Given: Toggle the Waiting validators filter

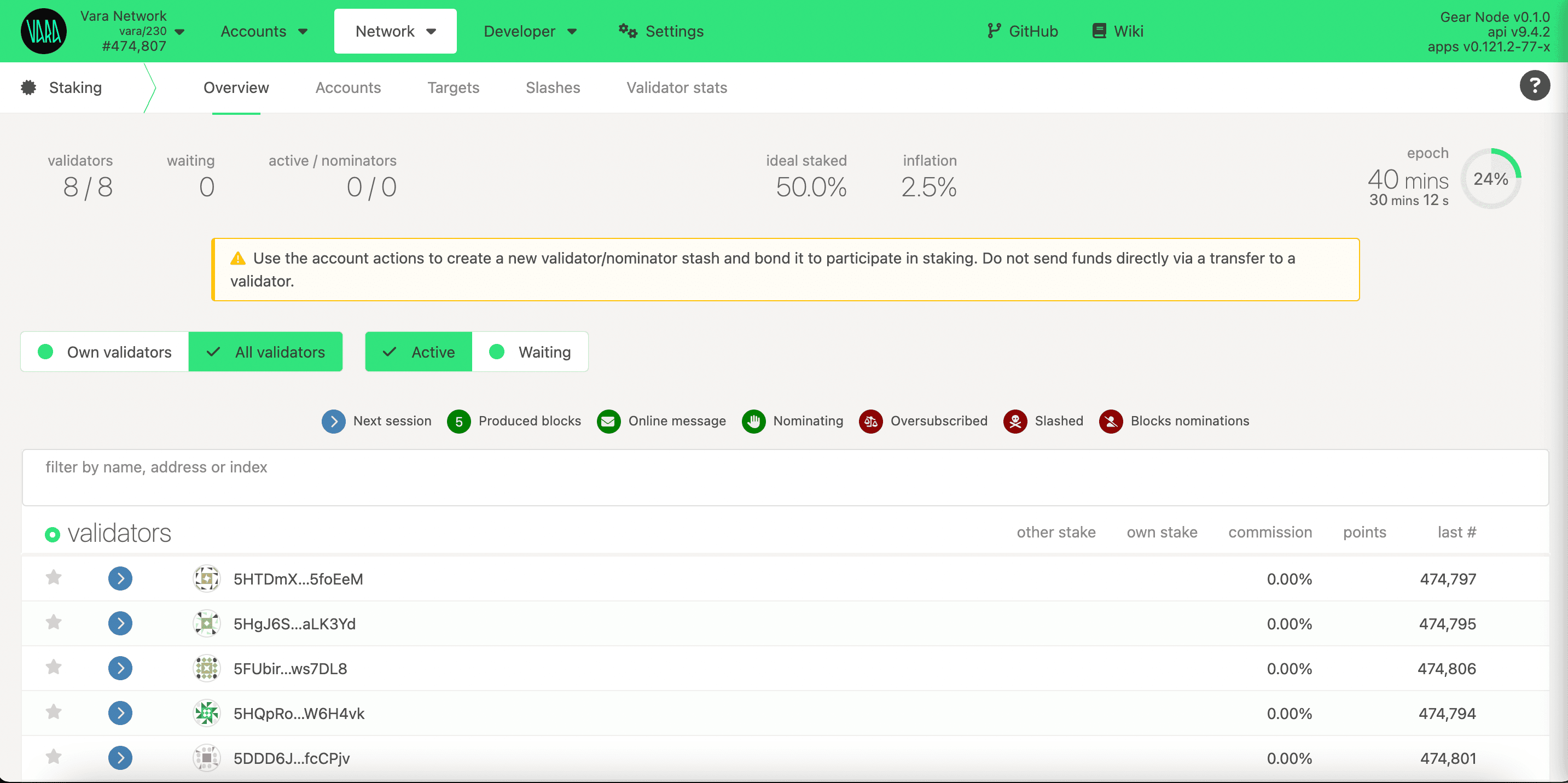Looking at the screenshot, I should (x=531, y=352).
